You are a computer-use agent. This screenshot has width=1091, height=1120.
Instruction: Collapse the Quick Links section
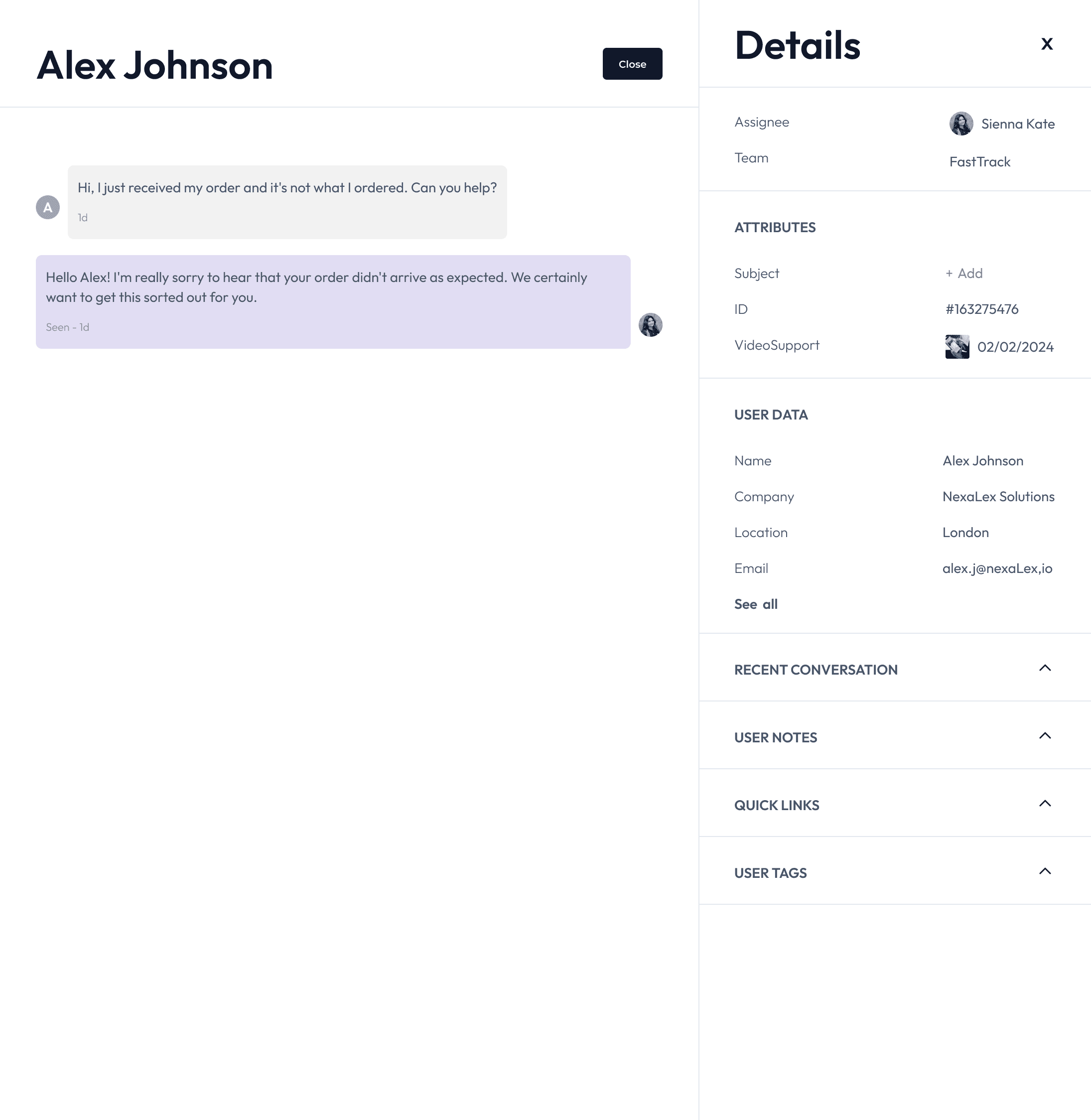(x=1044, y=804)
